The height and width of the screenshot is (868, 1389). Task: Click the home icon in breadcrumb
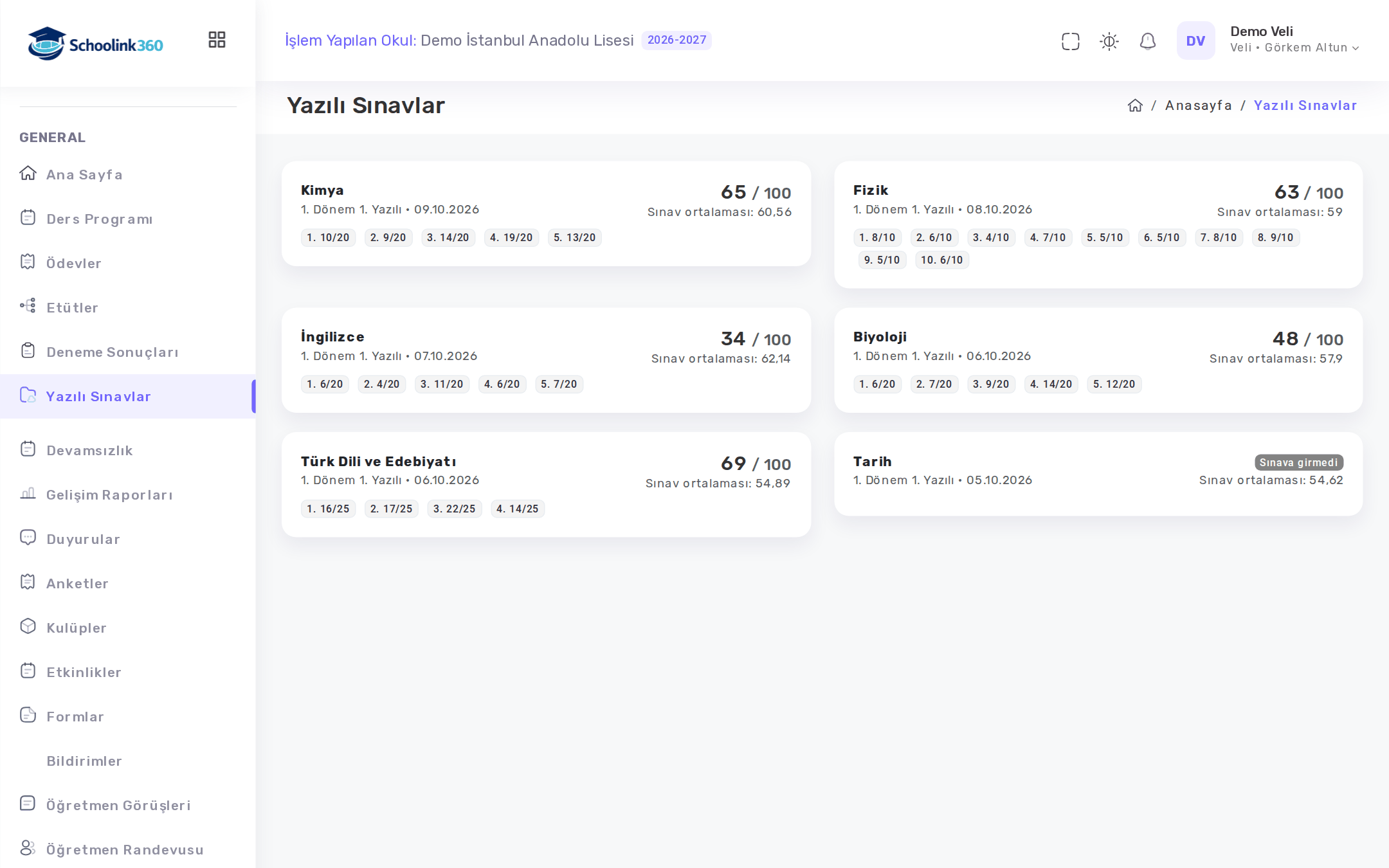click(x=1135, y=105)
